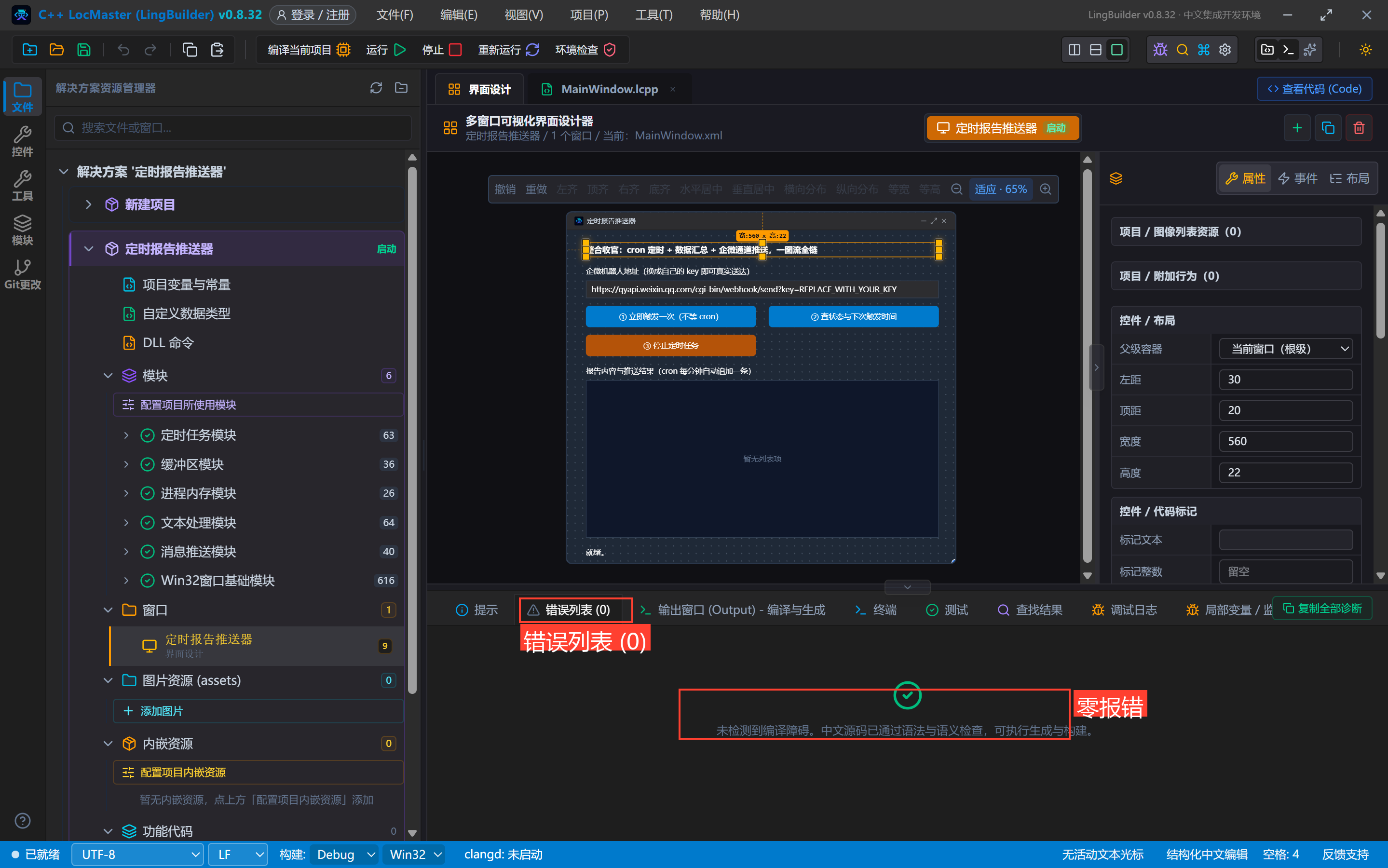This screenshot has height=868, width=1388.
Task: Open the 模块 sidebar panel
Action: (x=22, y=230)
